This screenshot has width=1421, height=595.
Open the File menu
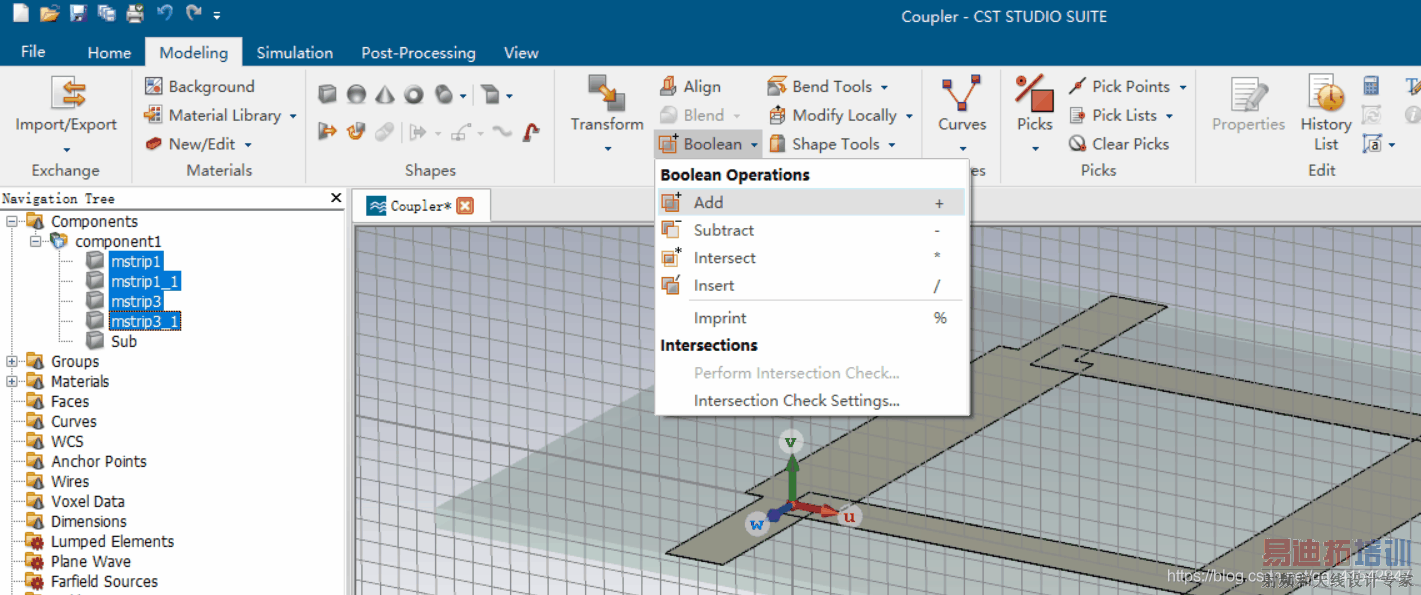[x=33, y=52]
